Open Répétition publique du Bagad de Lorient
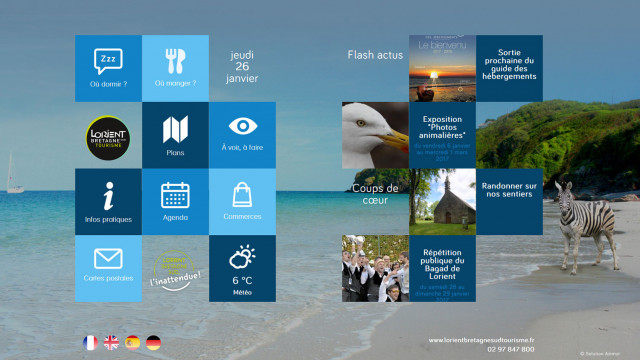The image size is (640, 360). pos(442,269)
